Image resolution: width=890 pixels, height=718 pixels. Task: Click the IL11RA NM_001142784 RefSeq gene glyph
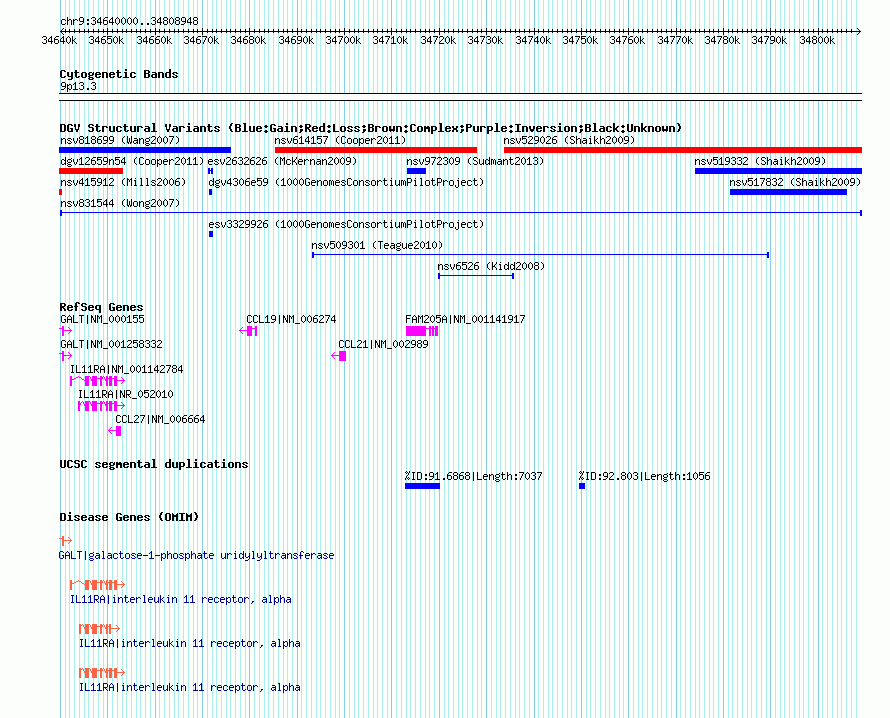point(97,381)
